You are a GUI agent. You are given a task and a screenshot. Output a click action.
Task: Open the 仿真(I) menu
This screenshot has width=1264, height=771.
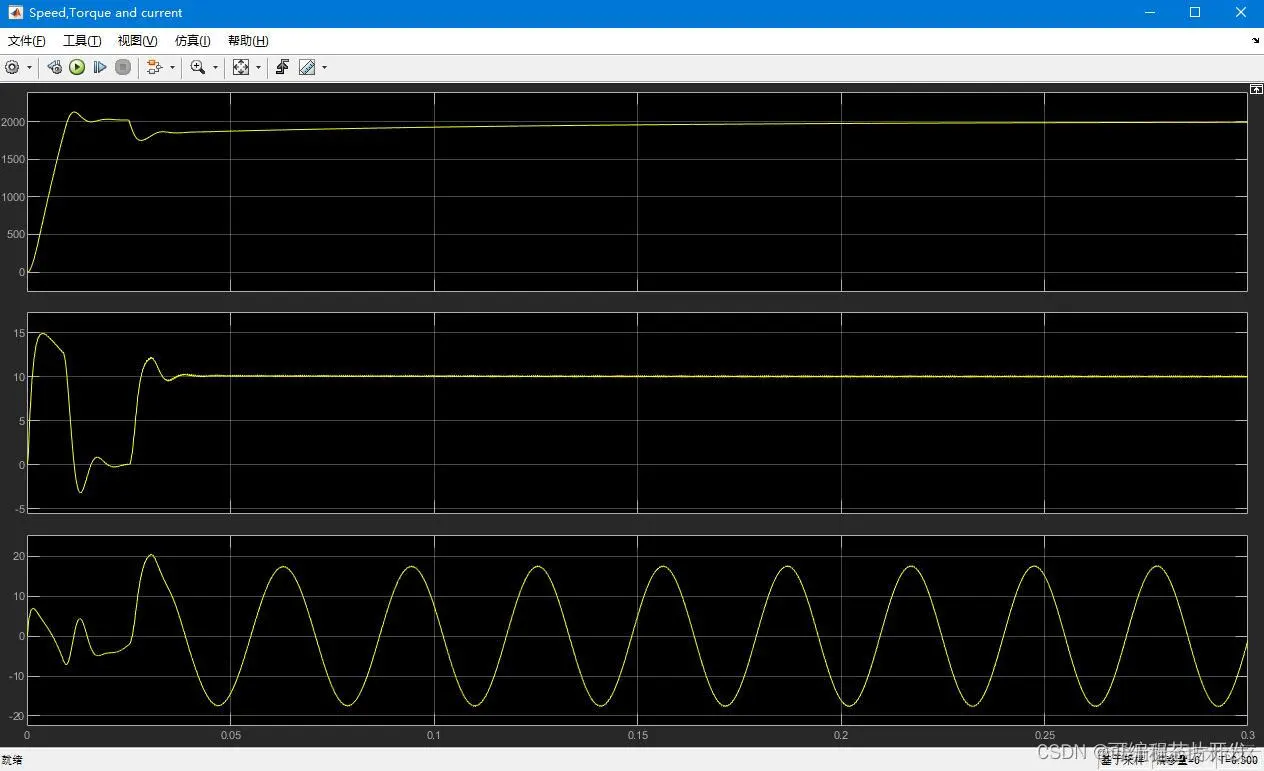click(192, 41)
